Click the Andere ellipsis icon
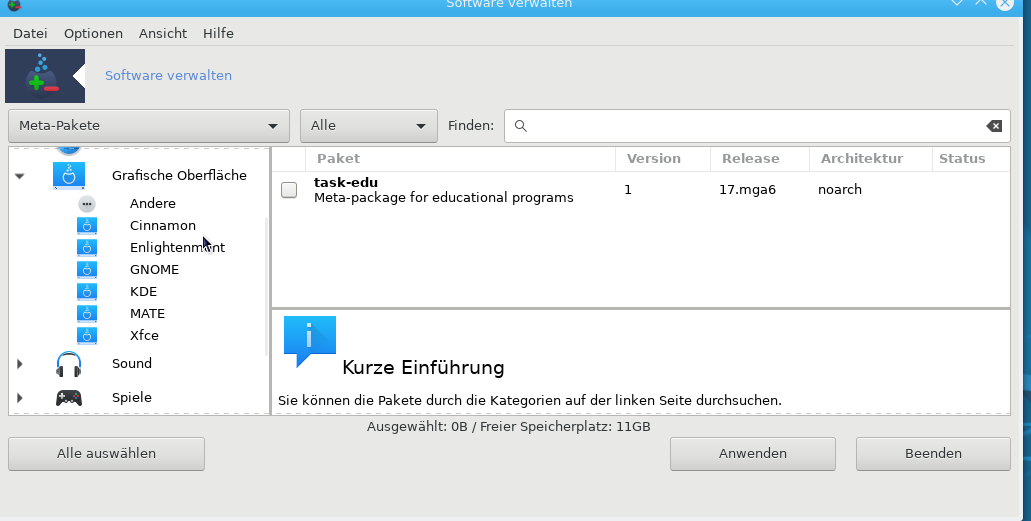The image size is (1031, 521). (x=87, y=204)
